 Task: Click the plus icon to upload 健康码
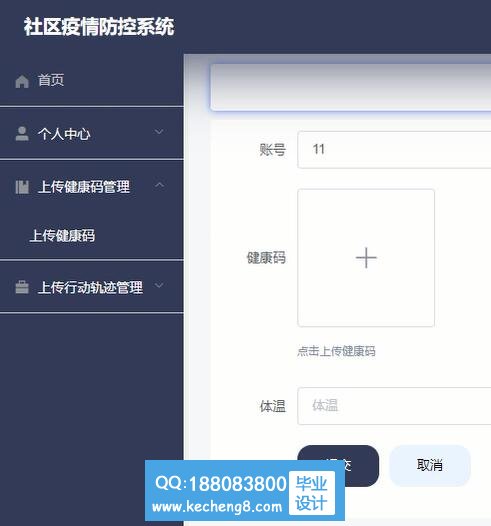(366, 258)
